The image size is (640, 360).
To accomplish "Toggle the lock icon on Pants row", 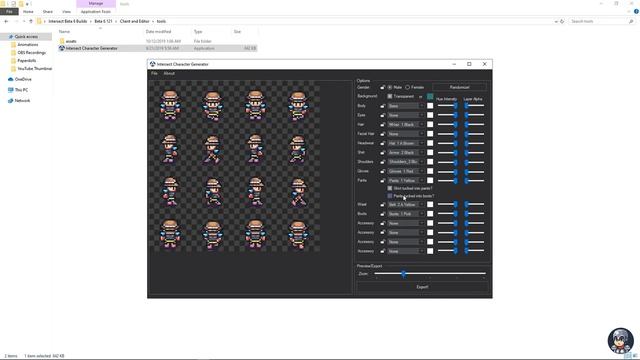I will point(382,180).
